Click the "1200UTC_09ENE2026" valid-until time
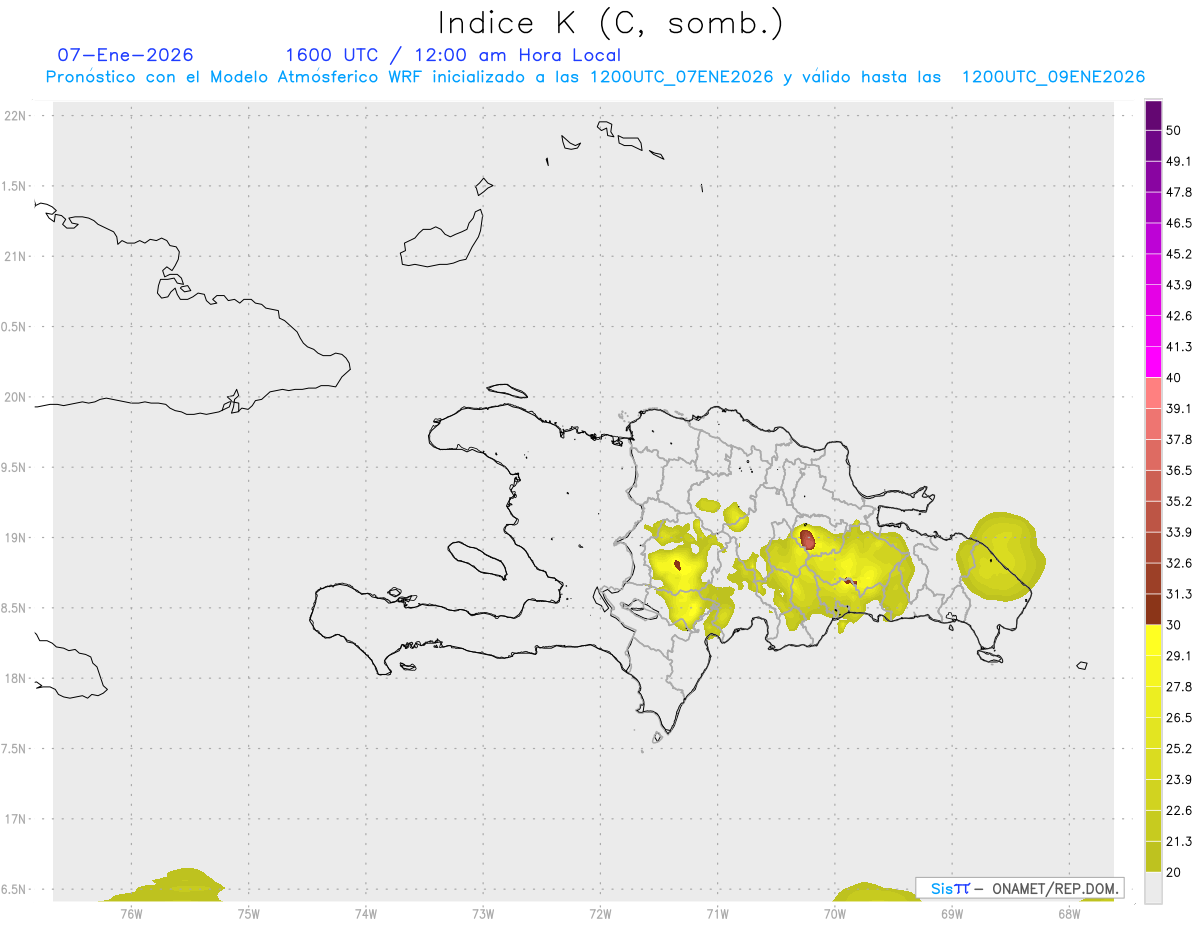Screen dimensions: 1200x927 pyautogui.click(x=1053, y=77)
